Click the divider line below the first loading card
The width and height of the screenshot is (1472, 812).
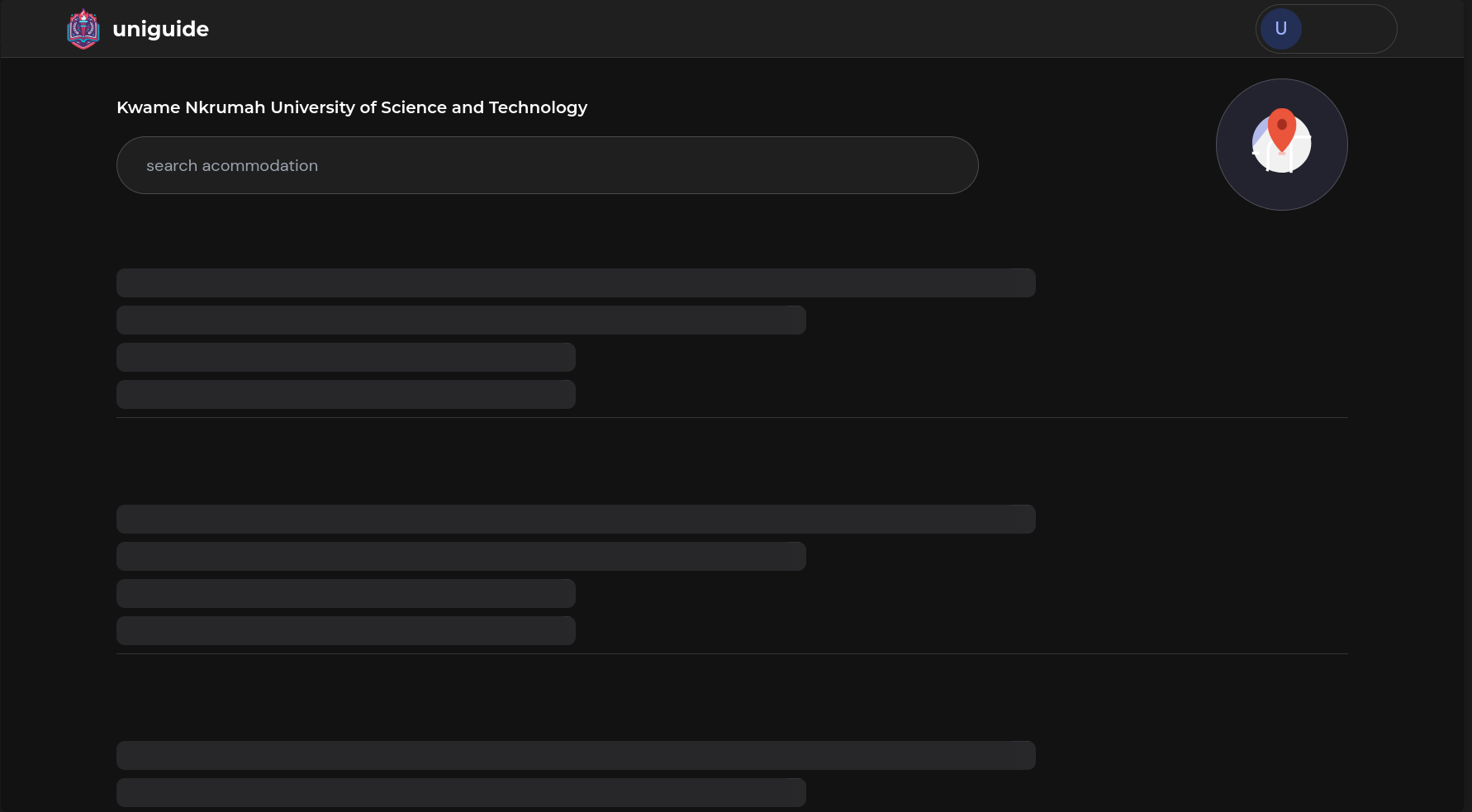point(732,417)
